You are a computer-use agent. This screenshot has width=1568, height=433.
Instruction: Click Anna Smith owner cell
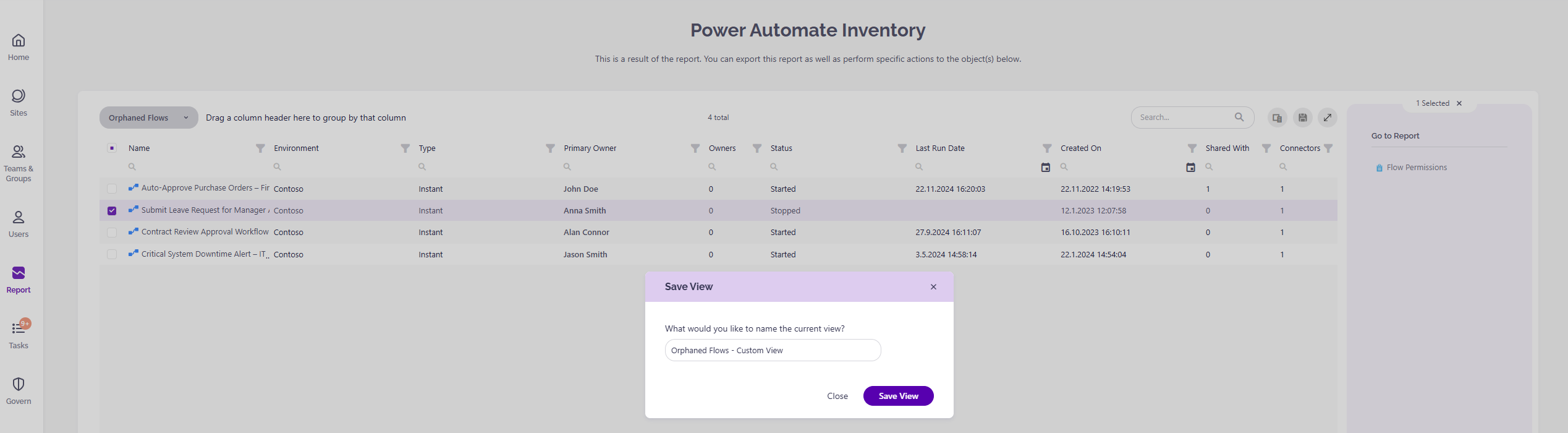coord(585,210)
